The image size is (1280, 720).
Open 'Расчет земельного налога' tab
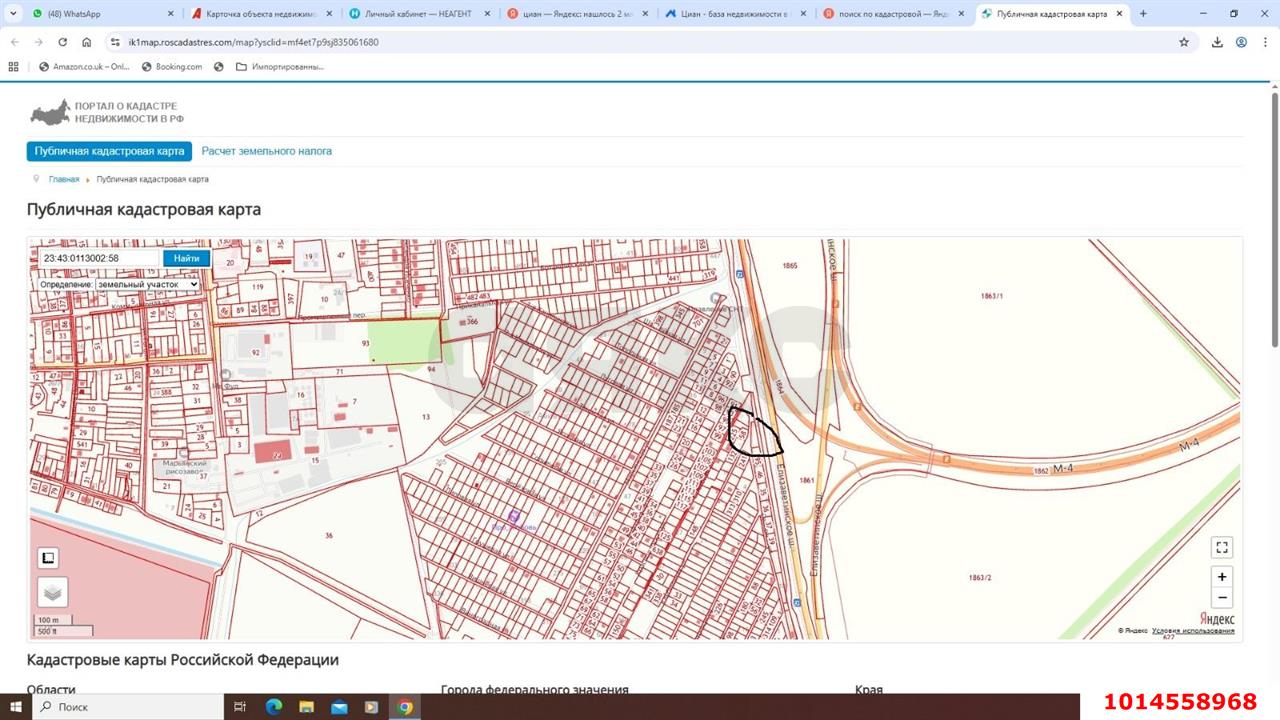click(x=266, y=151)
